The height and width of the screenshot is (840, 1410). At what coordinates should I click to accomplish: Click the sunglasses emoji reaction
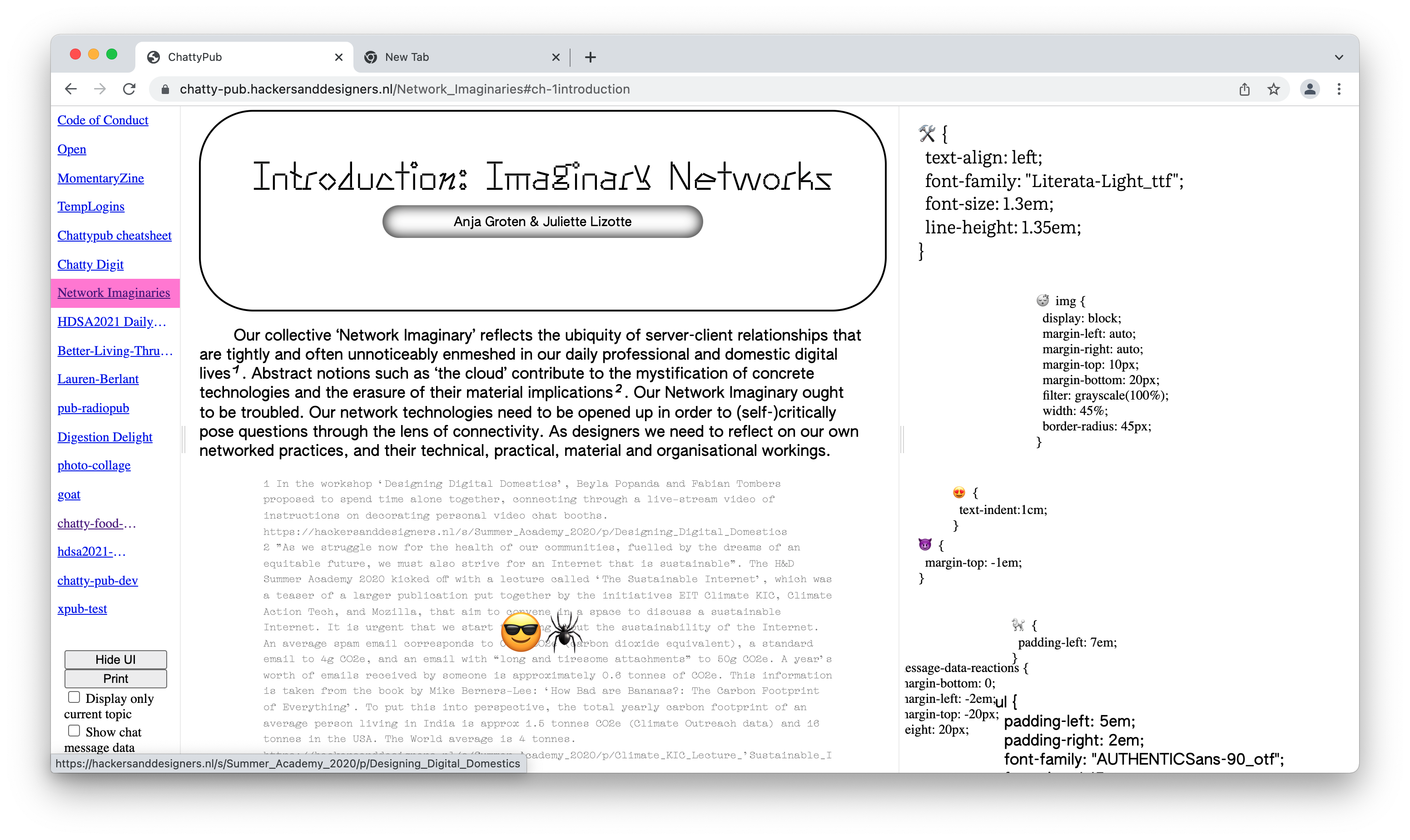(x=521, y=632)
